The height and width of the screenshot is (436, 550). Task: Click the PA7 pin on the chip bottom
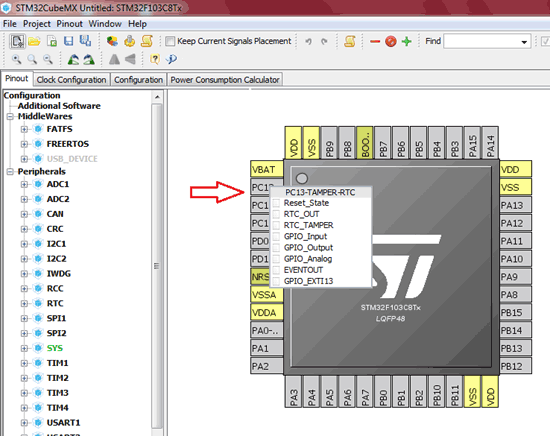(x=365, y=391)
